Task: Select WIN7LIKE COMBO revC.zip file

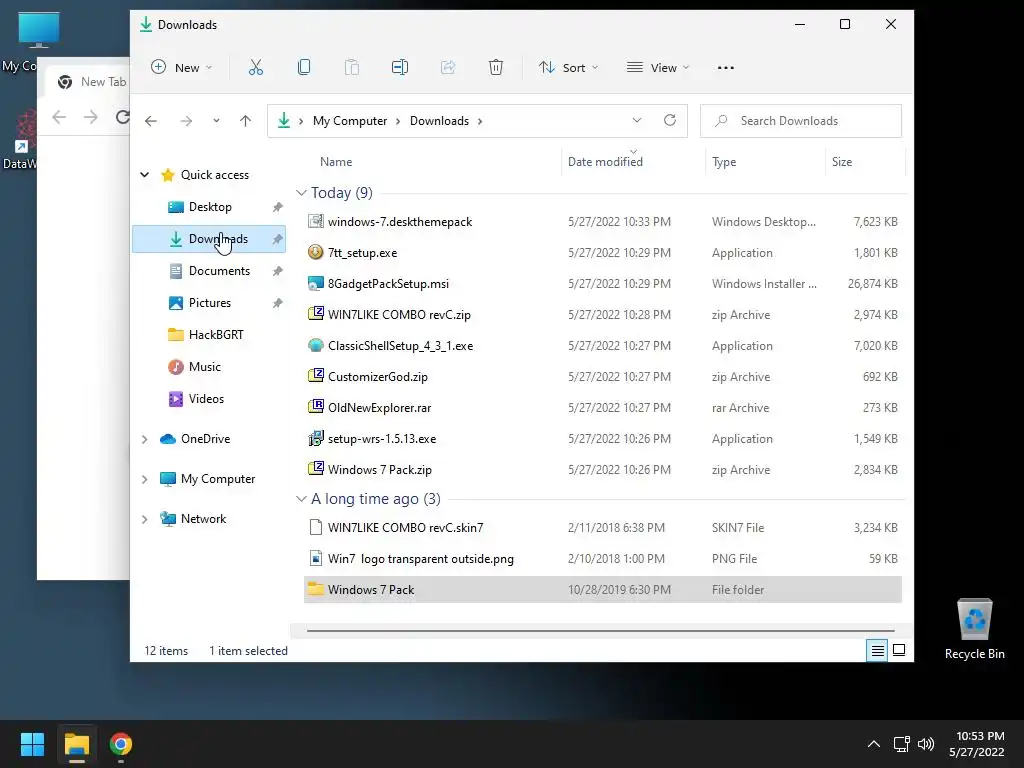Action: [603, 314]
